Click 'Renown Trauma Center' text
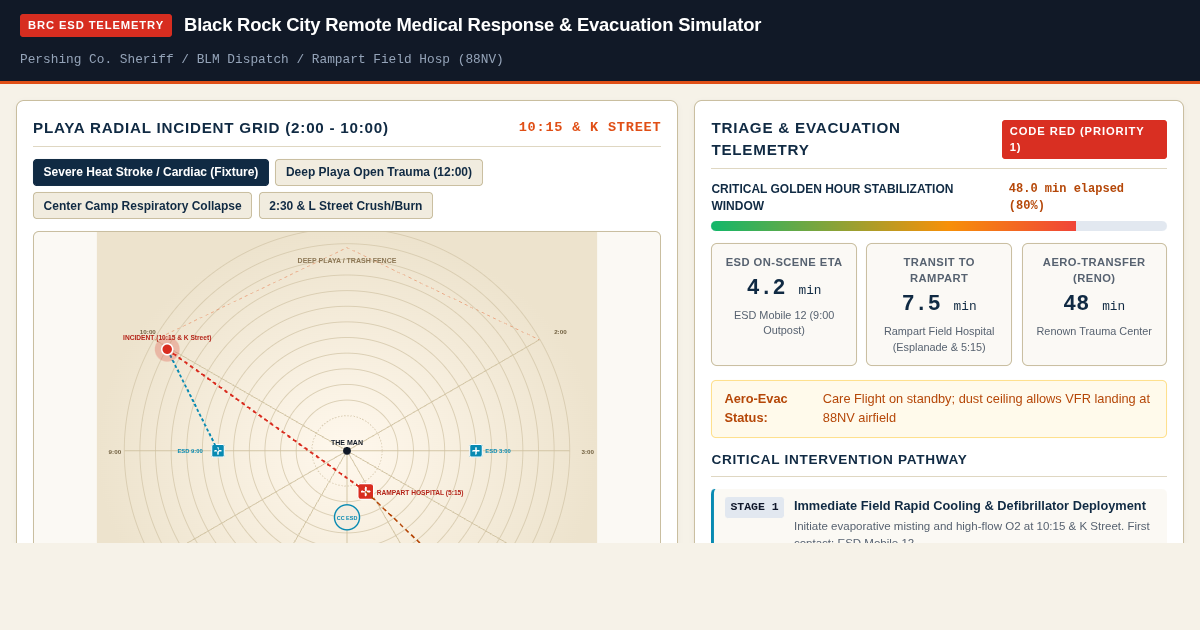The width and height of the screenshot is (1200, 630). pos(1094,331)
